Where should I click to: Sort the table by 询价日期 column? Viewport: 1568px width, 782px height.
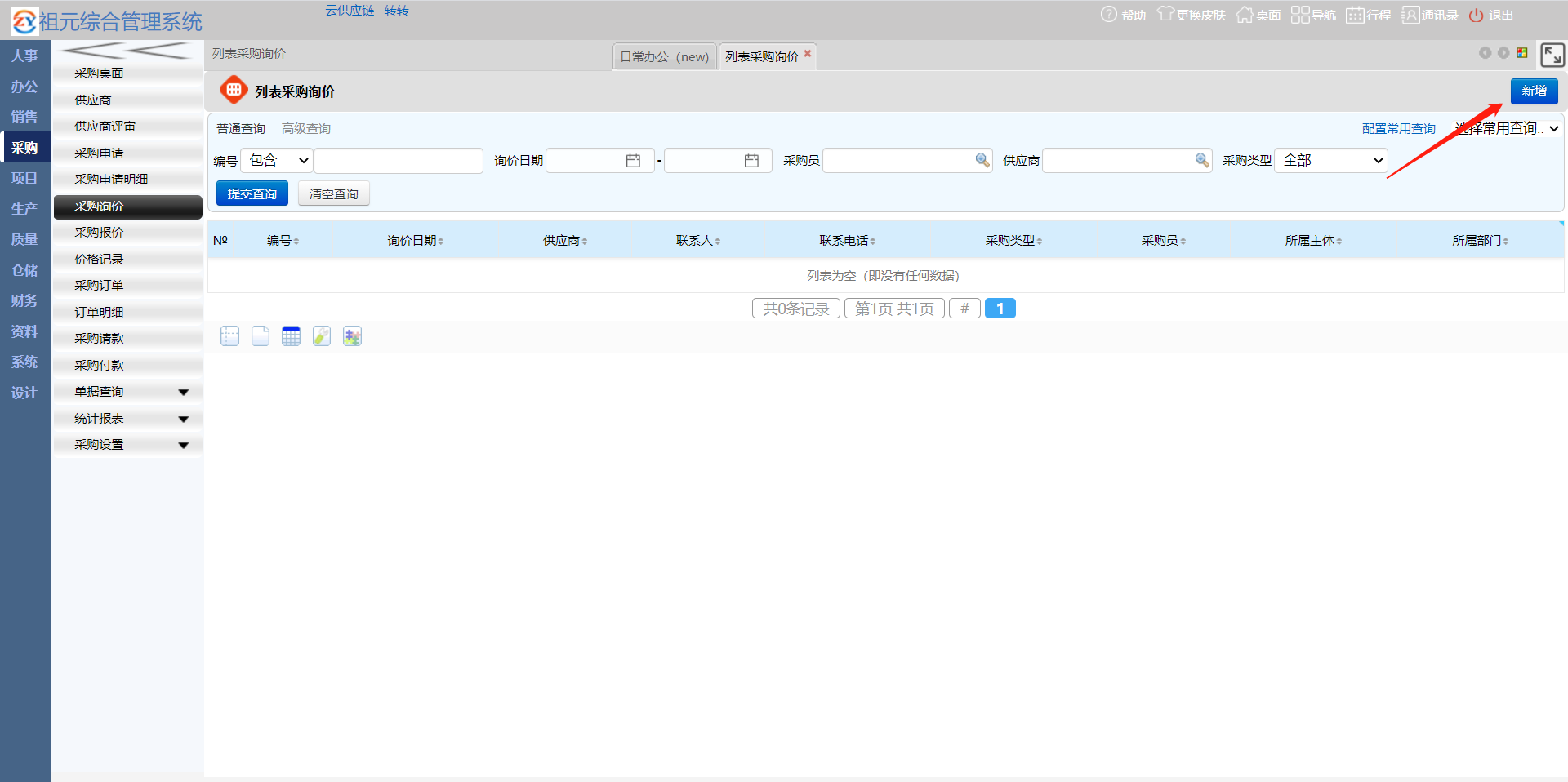415,241
